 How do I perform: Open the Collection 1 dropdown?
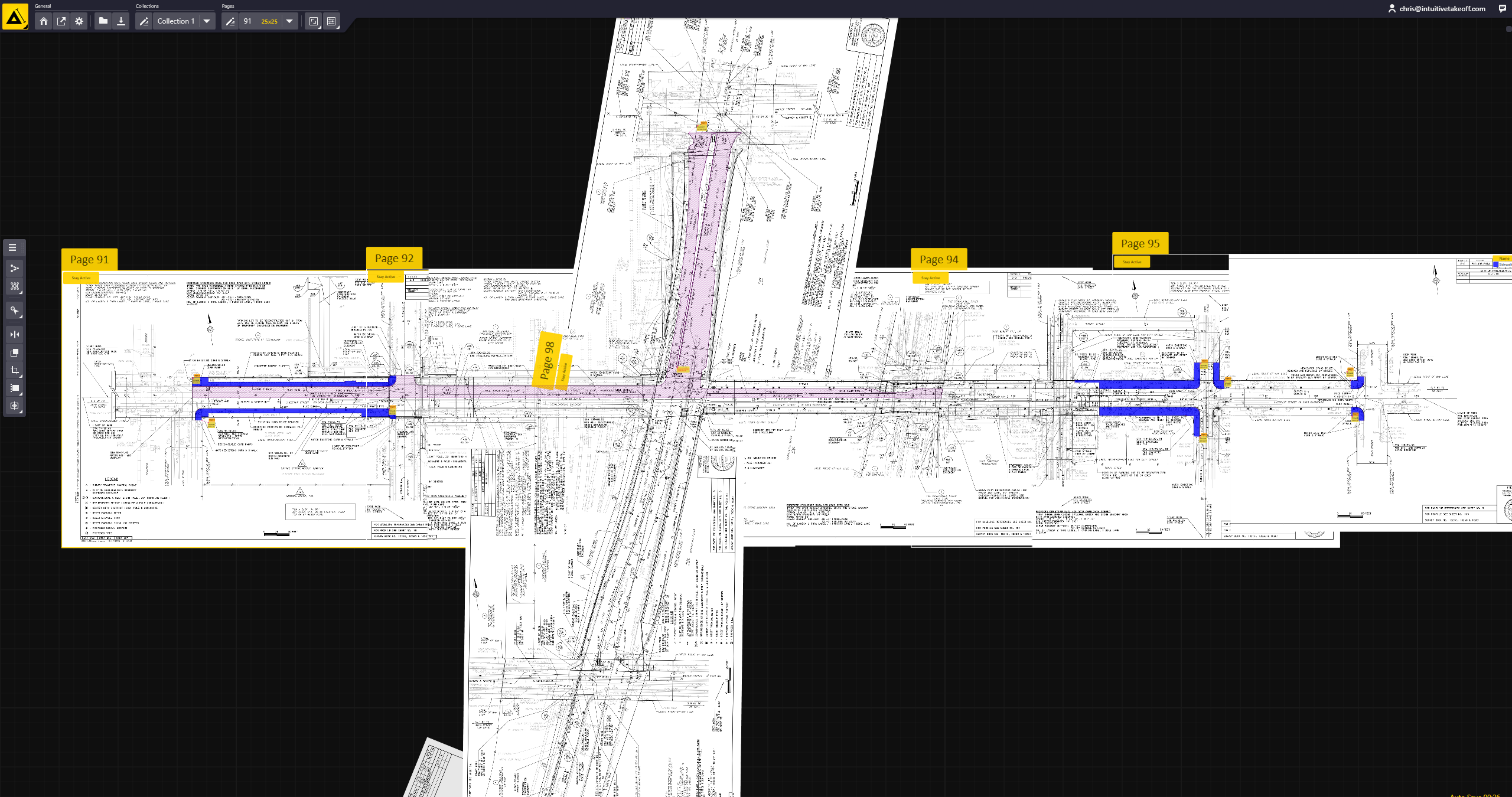(207, 21)
